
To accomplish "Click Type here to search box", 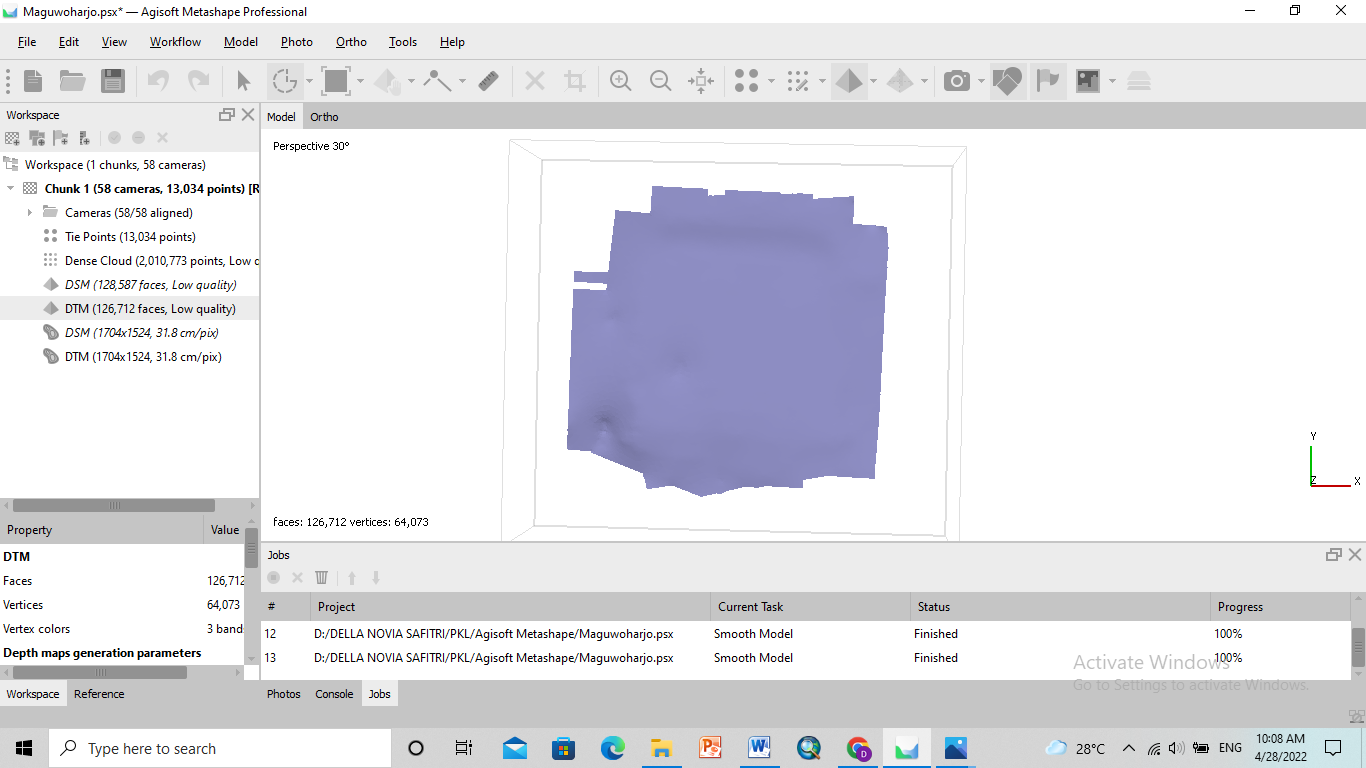I will pyautogui.click(x=220, y=748).
